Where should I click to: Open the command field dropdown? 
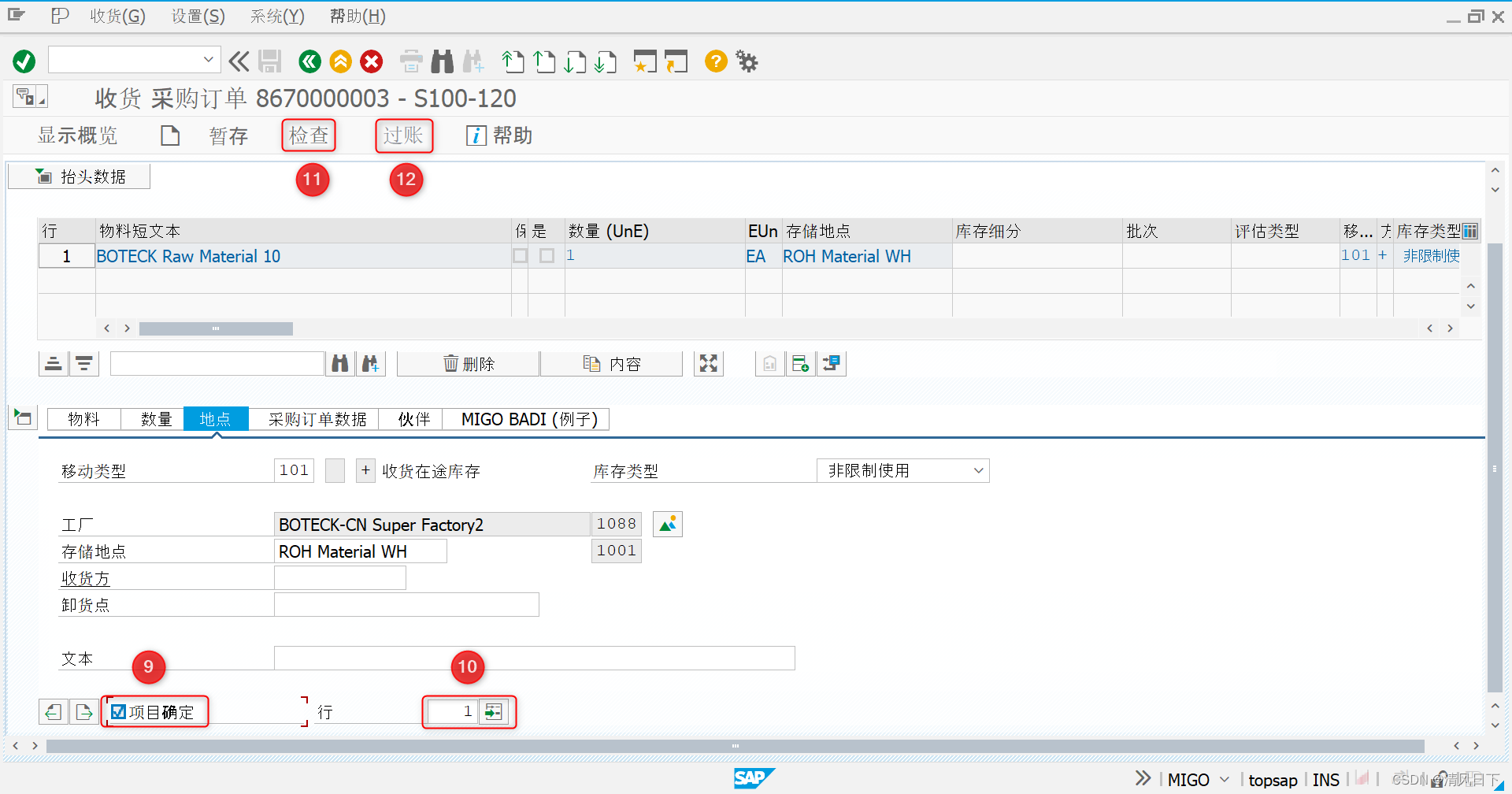click(x=209, y=59)
